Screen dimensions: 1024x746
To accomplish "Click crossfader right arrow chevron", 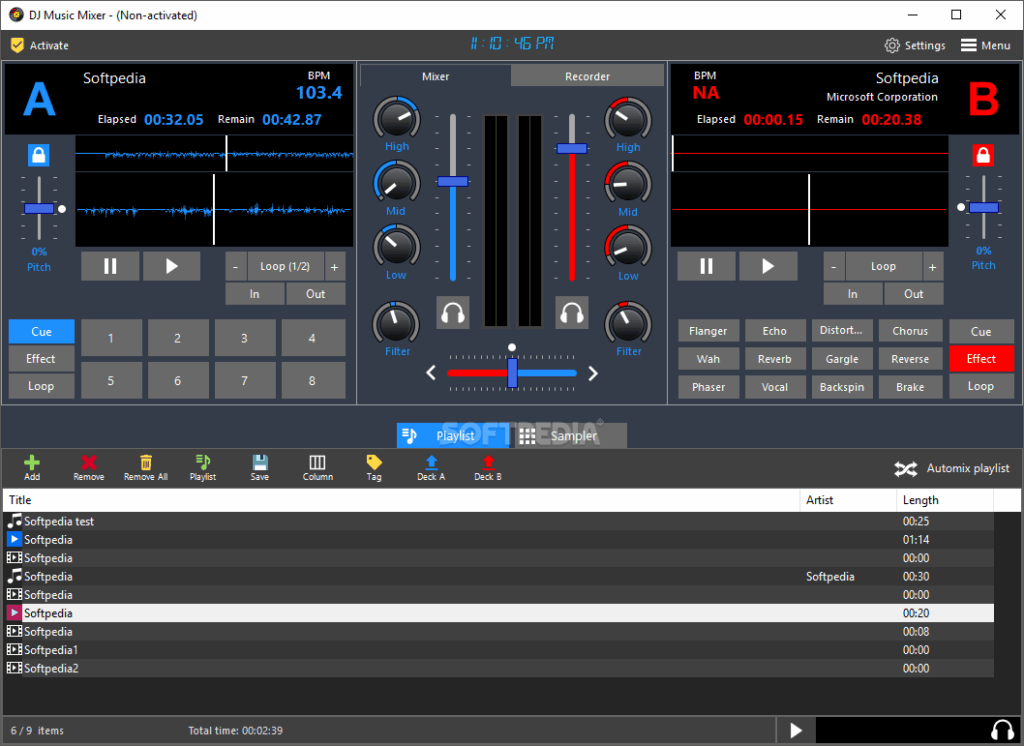I will tap(592, 373).
